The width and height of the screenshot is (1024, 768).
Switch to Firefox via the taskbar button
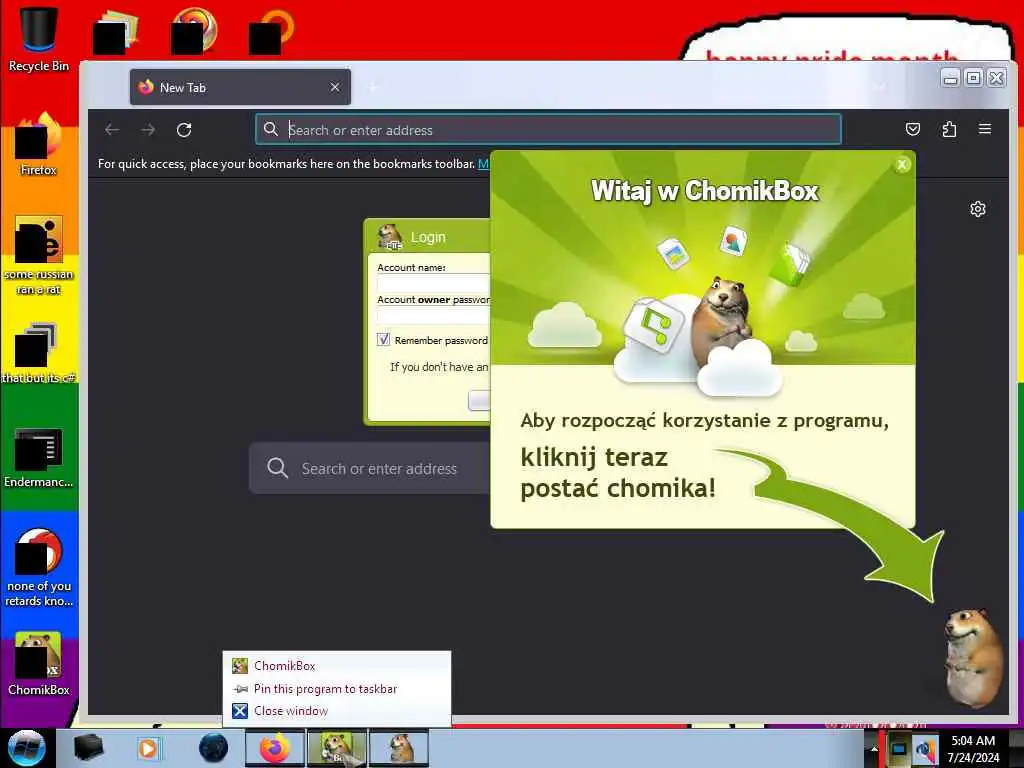coord(275,748)
